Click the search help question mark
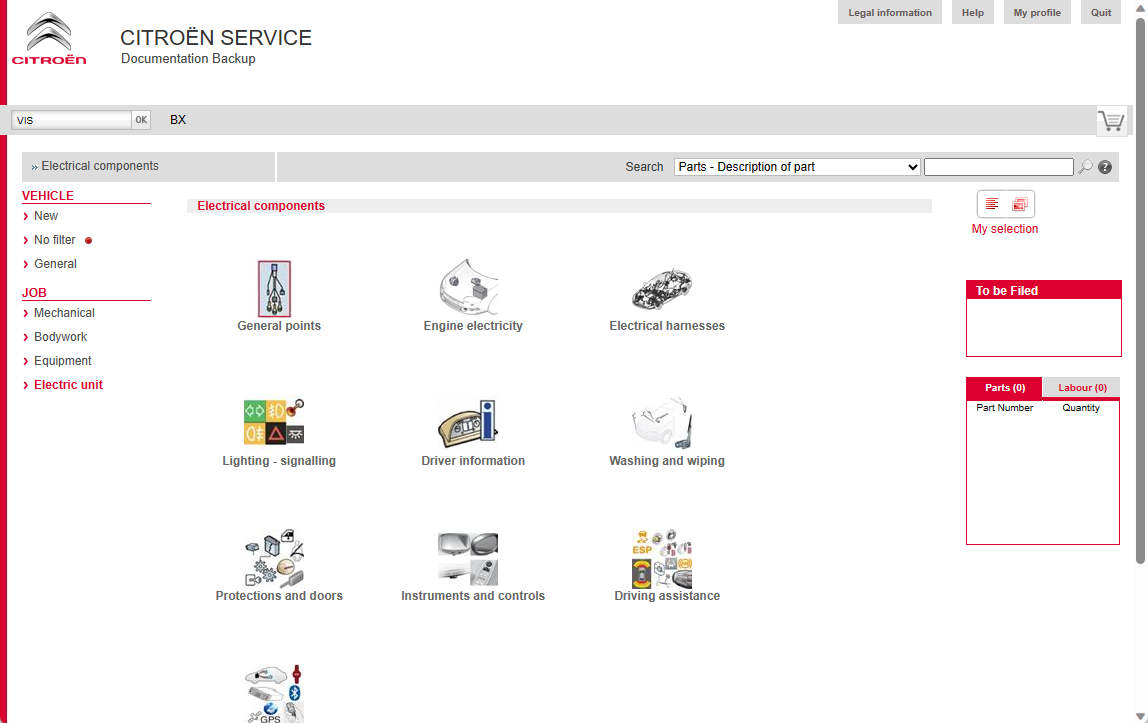 [x=1105, y=167]
